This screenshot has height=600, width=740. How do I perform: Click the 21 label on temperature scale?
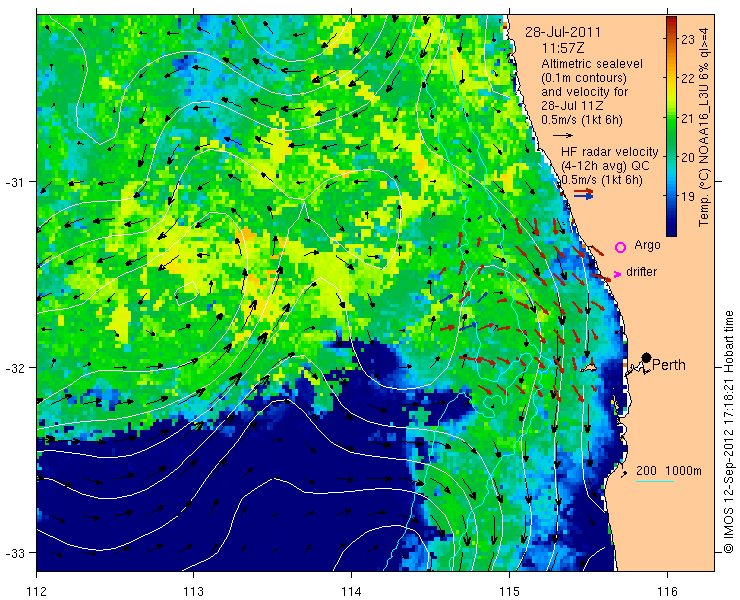click(x=689, y=118)
